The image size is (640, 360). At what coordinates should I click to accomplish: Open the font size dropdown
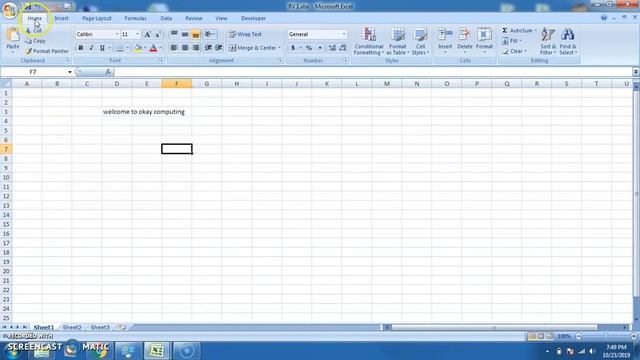(x=138, y=34)
